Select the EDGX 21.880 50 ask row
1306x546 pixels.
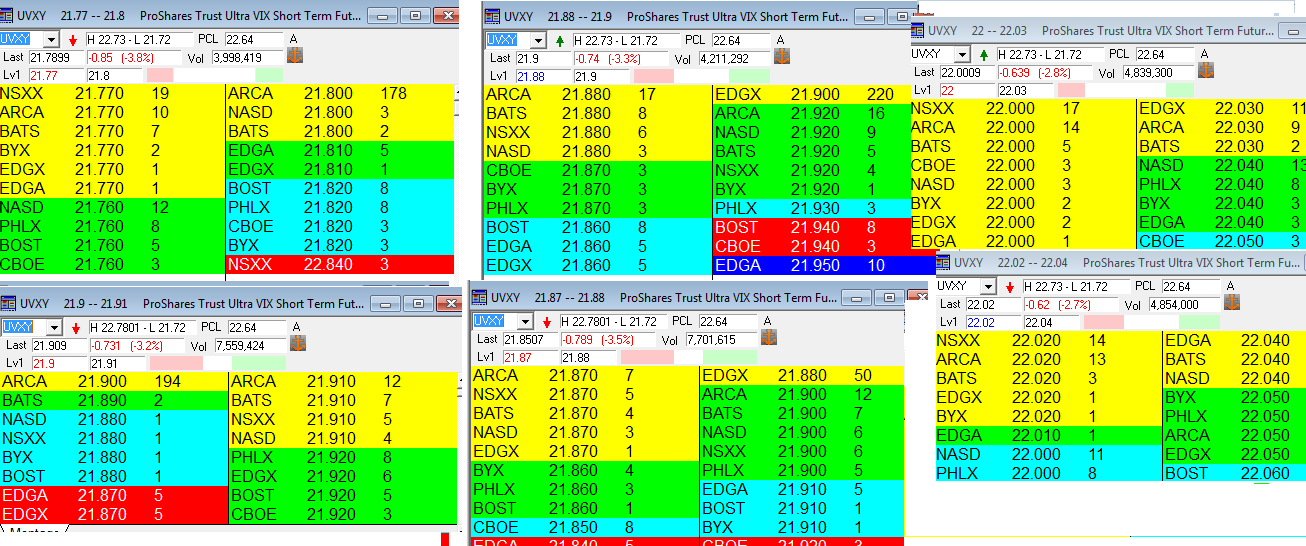[x=802, y=375]
